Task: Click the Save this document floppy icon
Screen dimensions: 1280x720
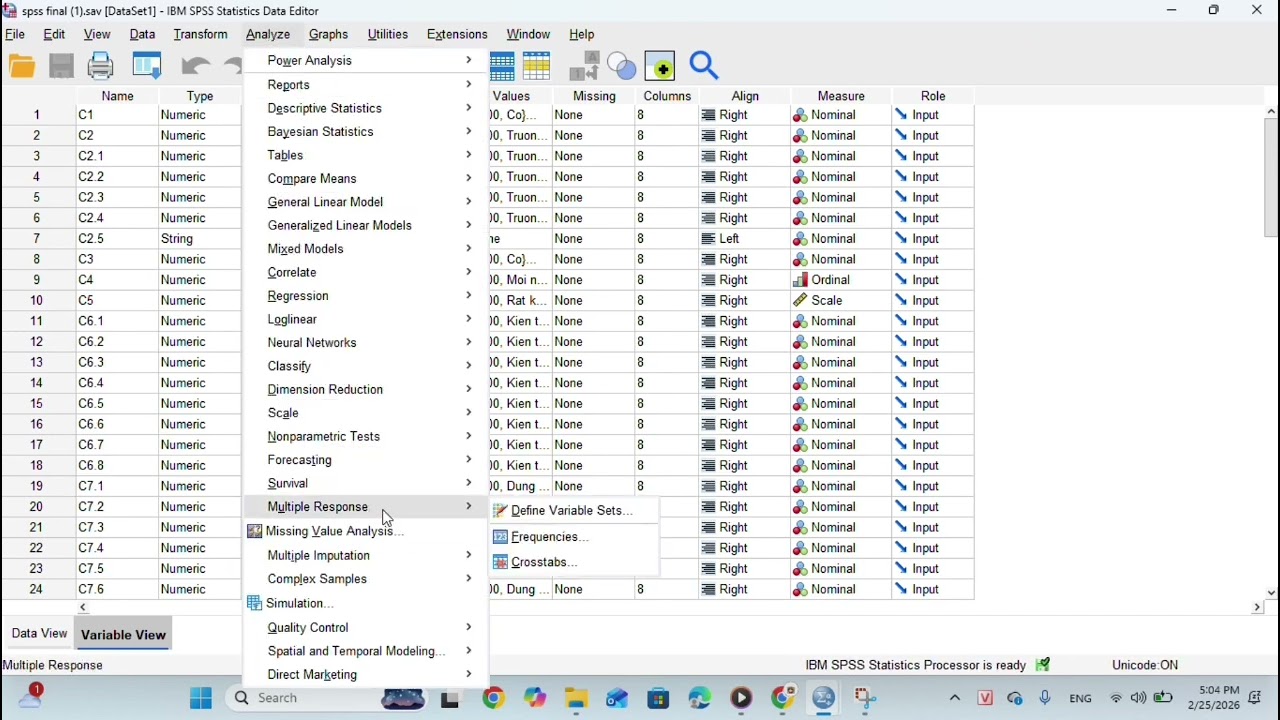Action: (x=62, y=66)
